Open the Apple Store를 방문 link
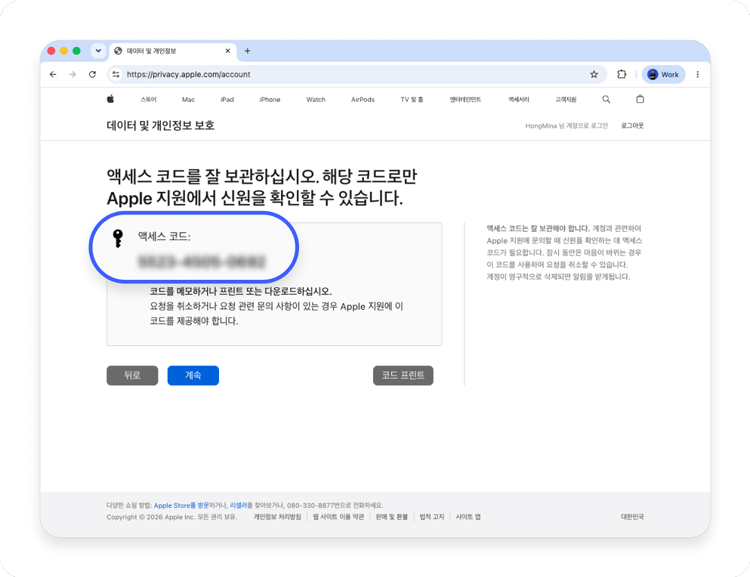The image size is (750, 577). (181, 505)
